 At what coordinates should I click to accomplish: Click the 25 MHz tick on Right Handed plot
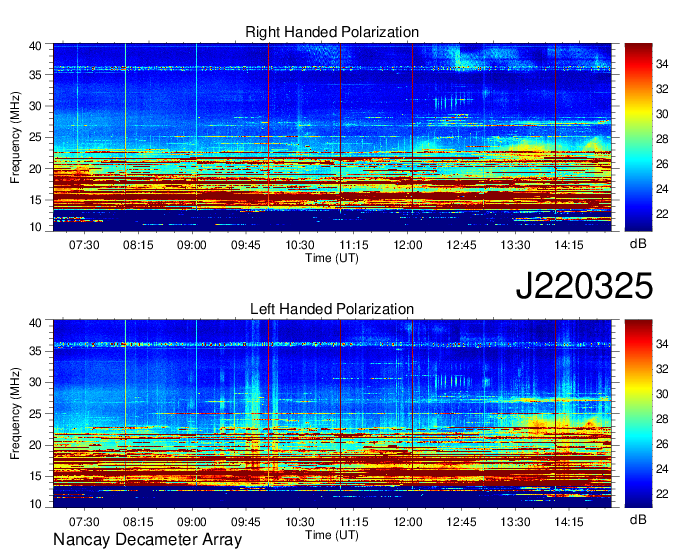click(x=35, y=137)
